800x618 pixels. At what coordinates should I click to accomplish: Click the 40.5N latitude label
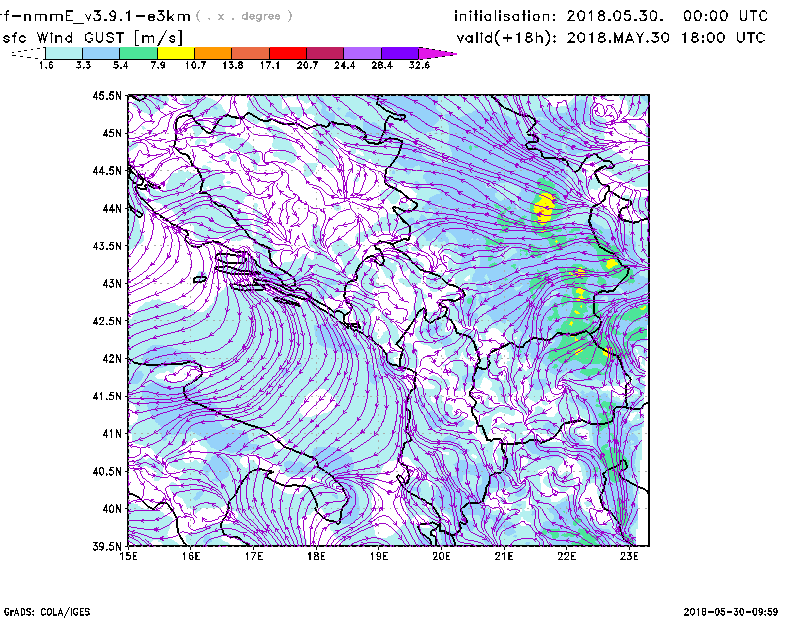point(107,471)
